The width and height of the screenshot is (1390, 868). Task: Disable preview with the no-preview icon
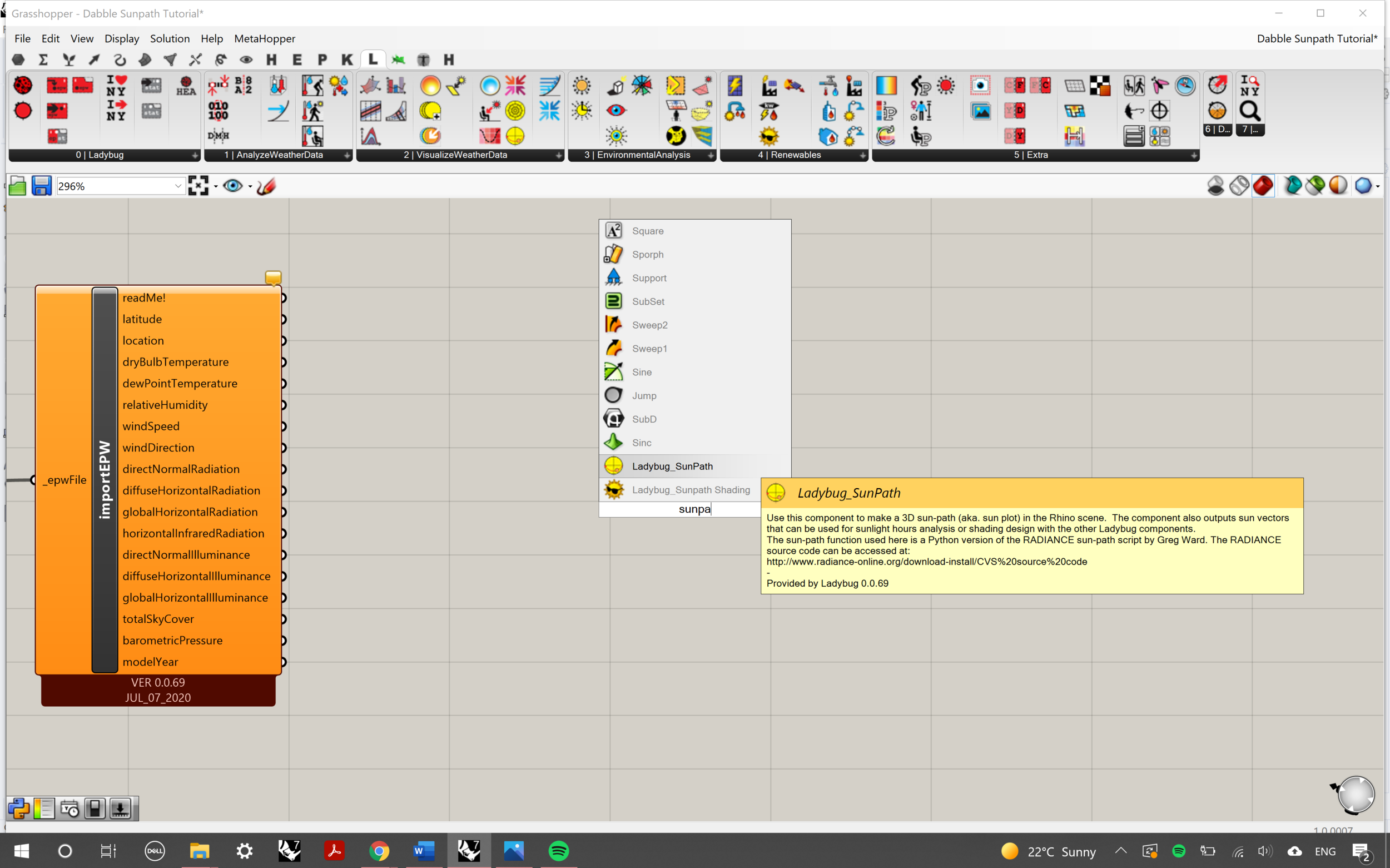coord(1215,186)
